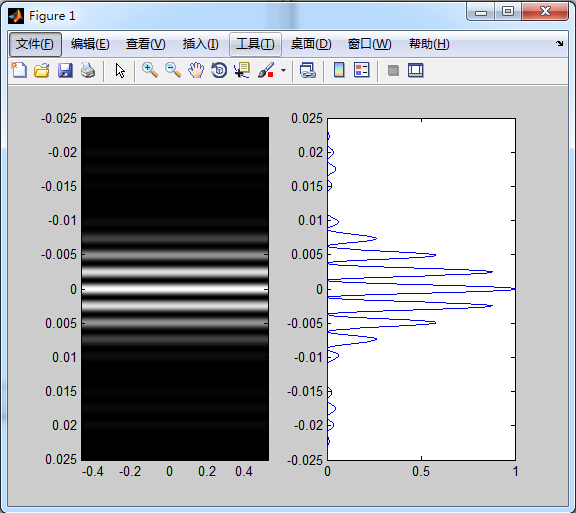Activate the Zoom Out magnifier
This screenshot has width=576, height=513.
173,70
